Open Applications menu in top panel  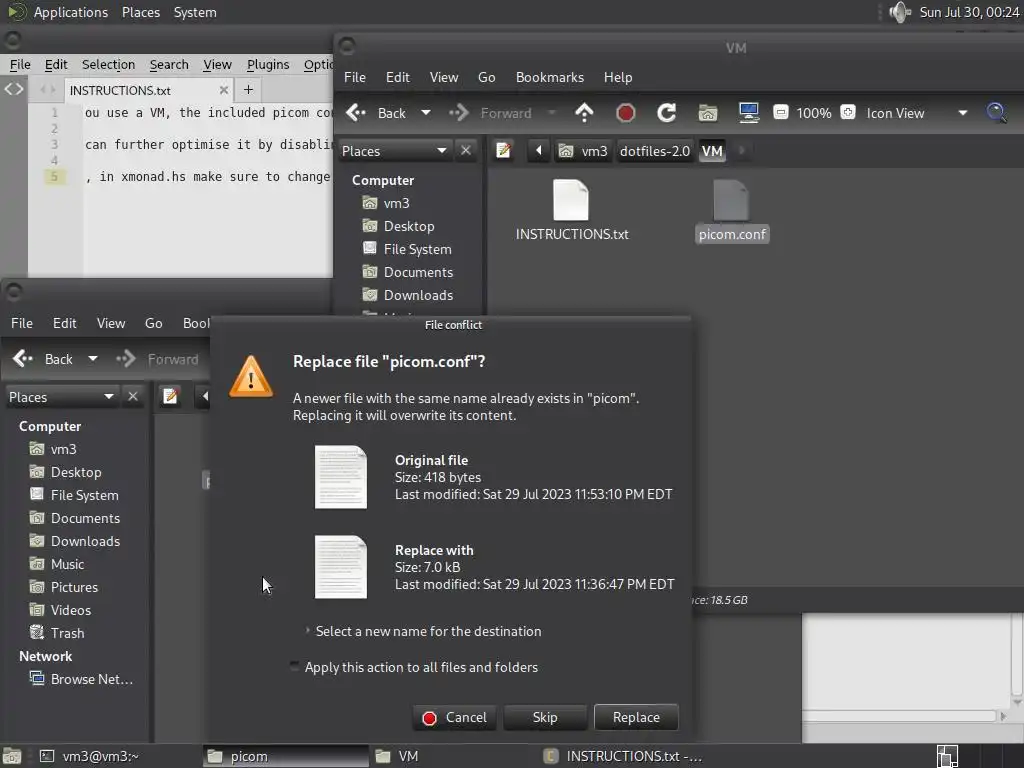[71, 12]
